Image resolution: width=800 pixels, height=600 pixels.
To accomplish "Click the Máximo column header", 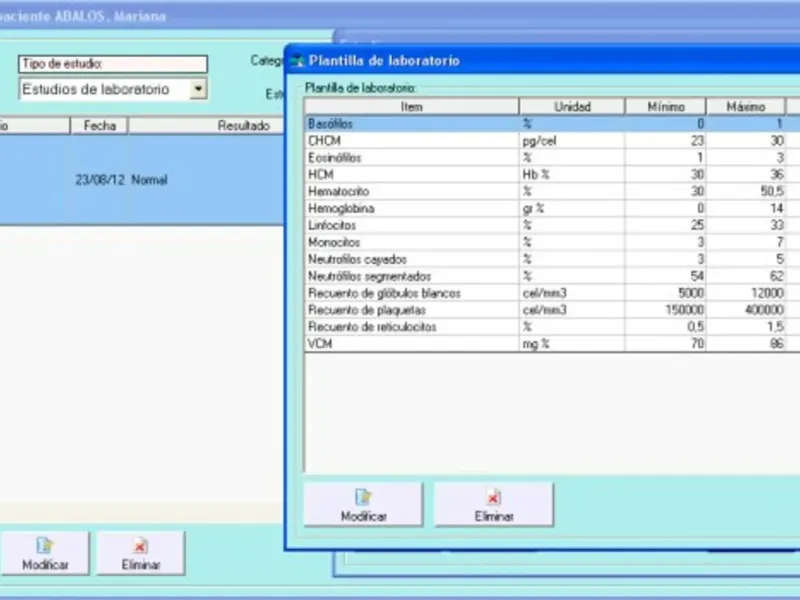I will point(745,107).
